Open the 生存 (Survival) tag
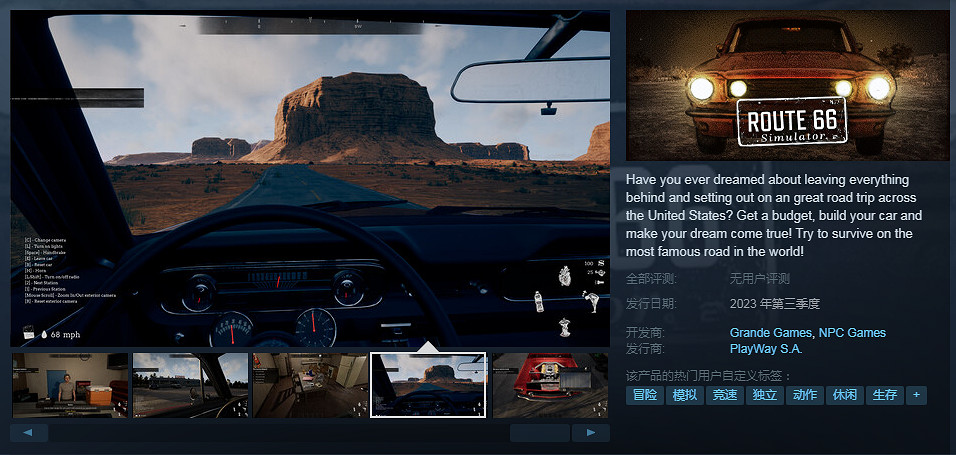This screenshot has width=956, height=455. click(x=884, y=395)
